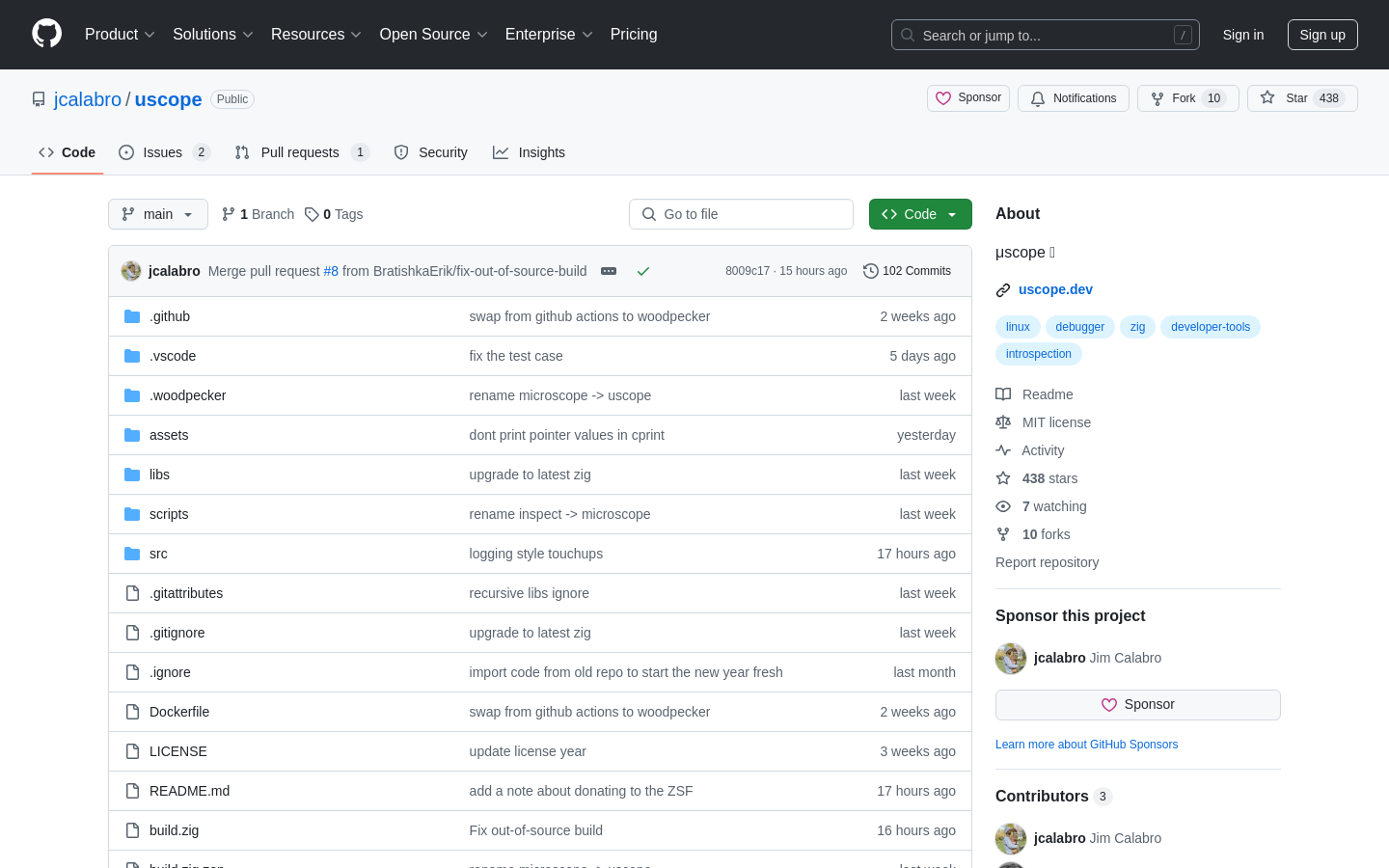1389x868 pixels.
Task: Open Learn more about GitHub Sponsors
Action: tap(1086, 745)
